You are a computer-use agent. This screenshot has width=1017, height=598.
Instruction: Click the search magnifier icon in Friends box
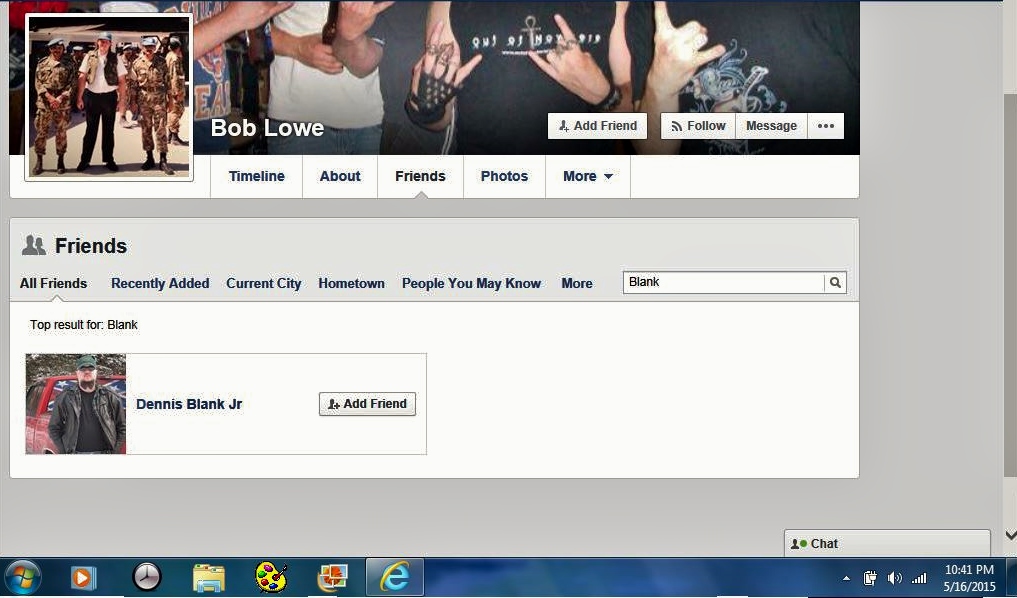[835, 282]
